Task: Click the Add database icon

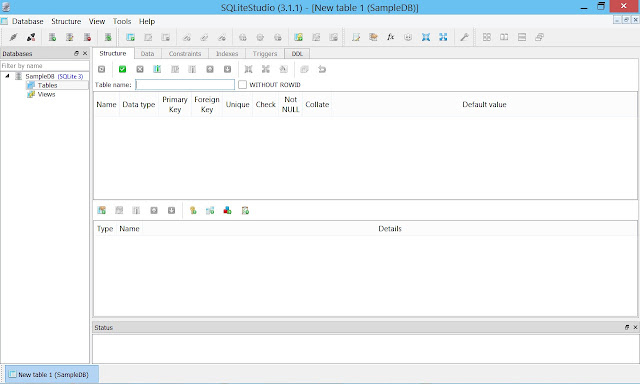Action: 52,37
